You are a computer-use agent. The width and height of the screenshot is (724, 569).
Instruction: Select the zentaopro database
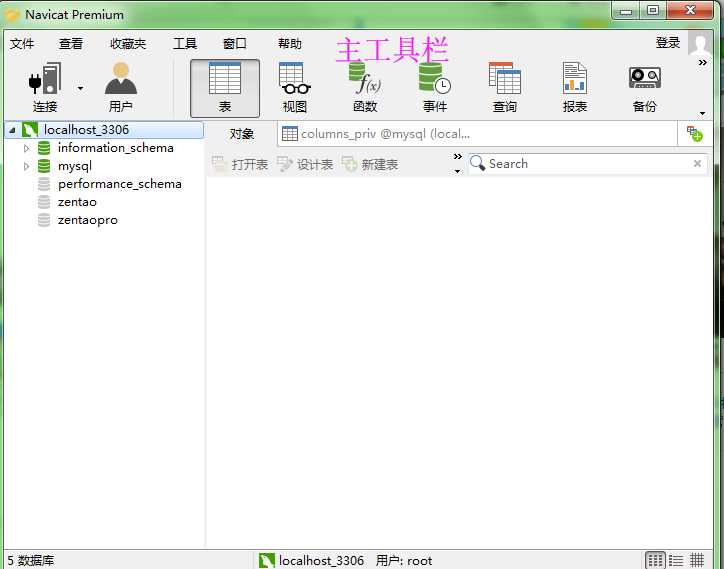pos(88,220)
